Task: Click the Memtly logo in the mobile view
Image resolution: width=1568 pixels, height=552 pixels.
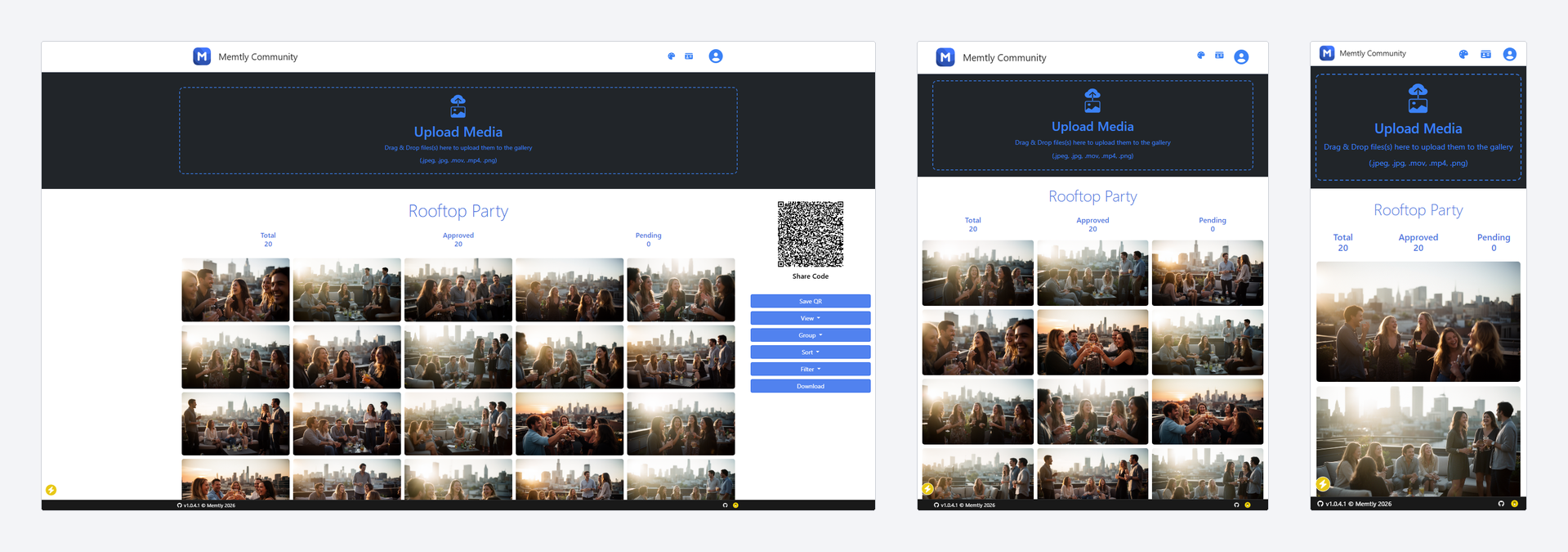Action: [x=1327, y=53]
